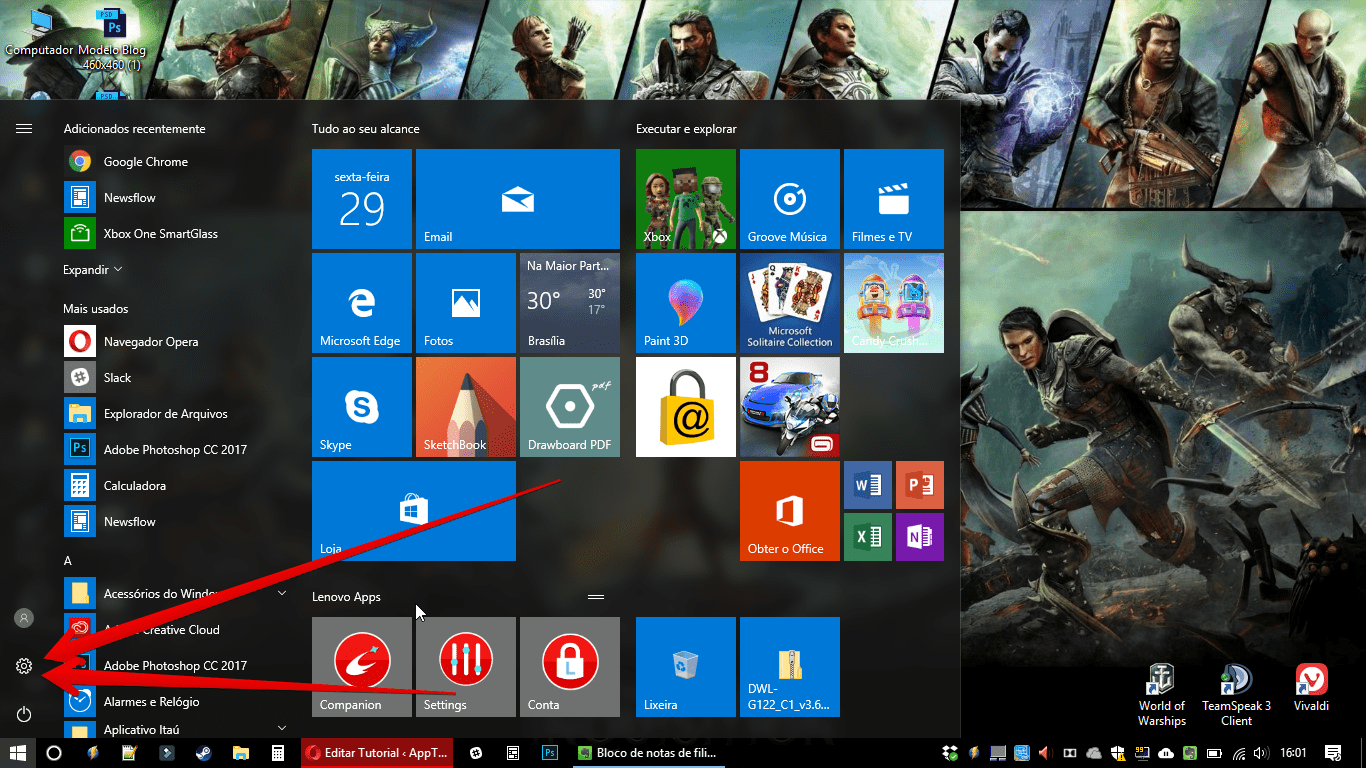Open the Filmes e TV tile

pyautogui.click(x=894, y=199)
